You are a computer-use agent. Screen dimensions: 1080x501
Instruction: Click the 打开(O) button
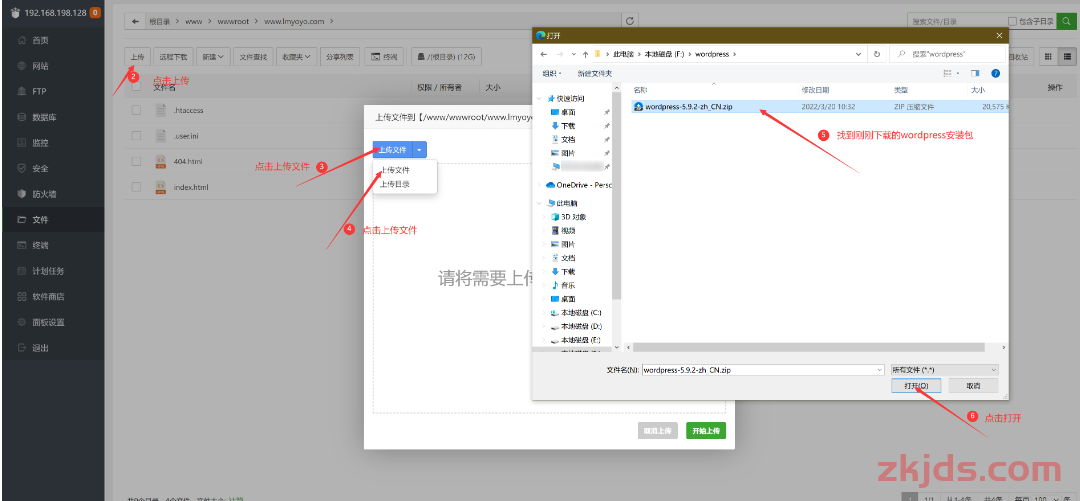point(915,386)
